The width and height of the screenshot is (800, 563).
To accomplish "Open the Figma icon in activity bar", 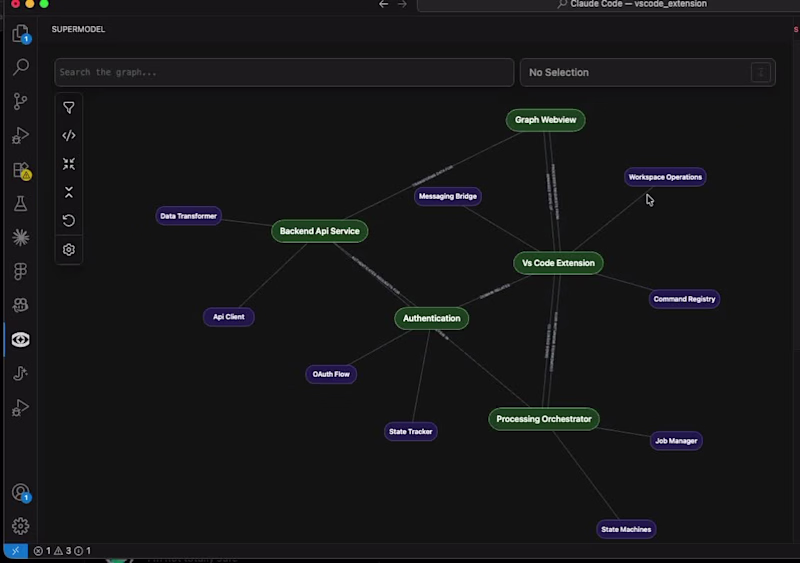I will coord(20,271).
